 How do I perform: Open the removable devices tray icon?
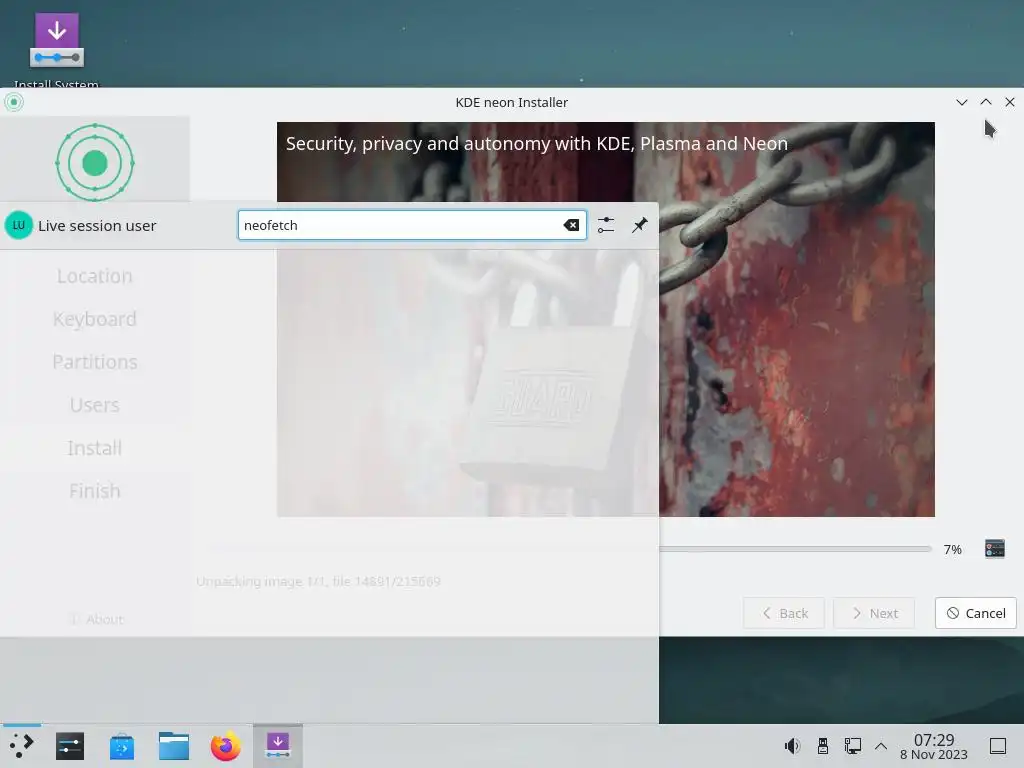[823, 746]
